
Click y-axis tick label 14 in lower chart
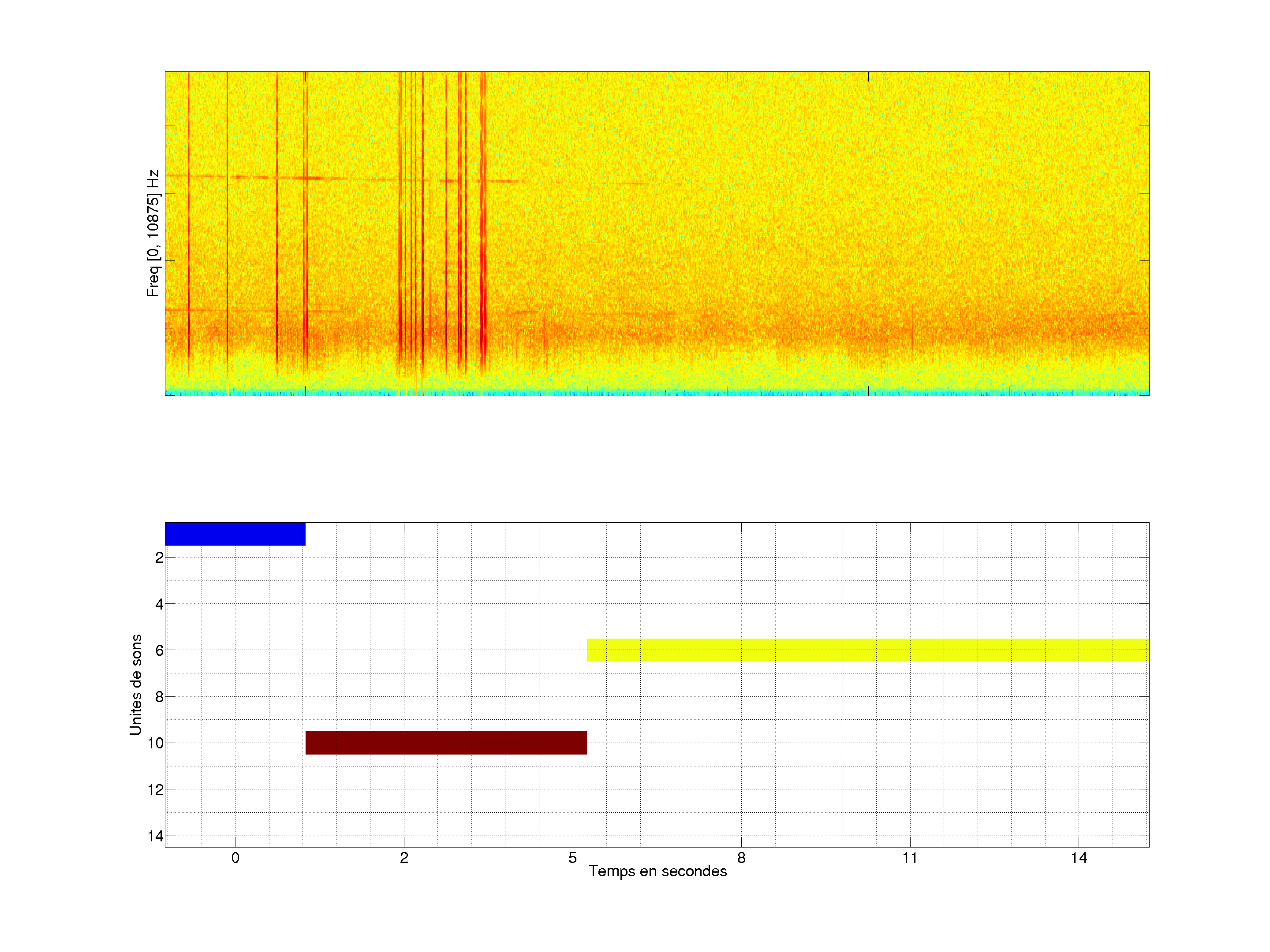point(156,836)
